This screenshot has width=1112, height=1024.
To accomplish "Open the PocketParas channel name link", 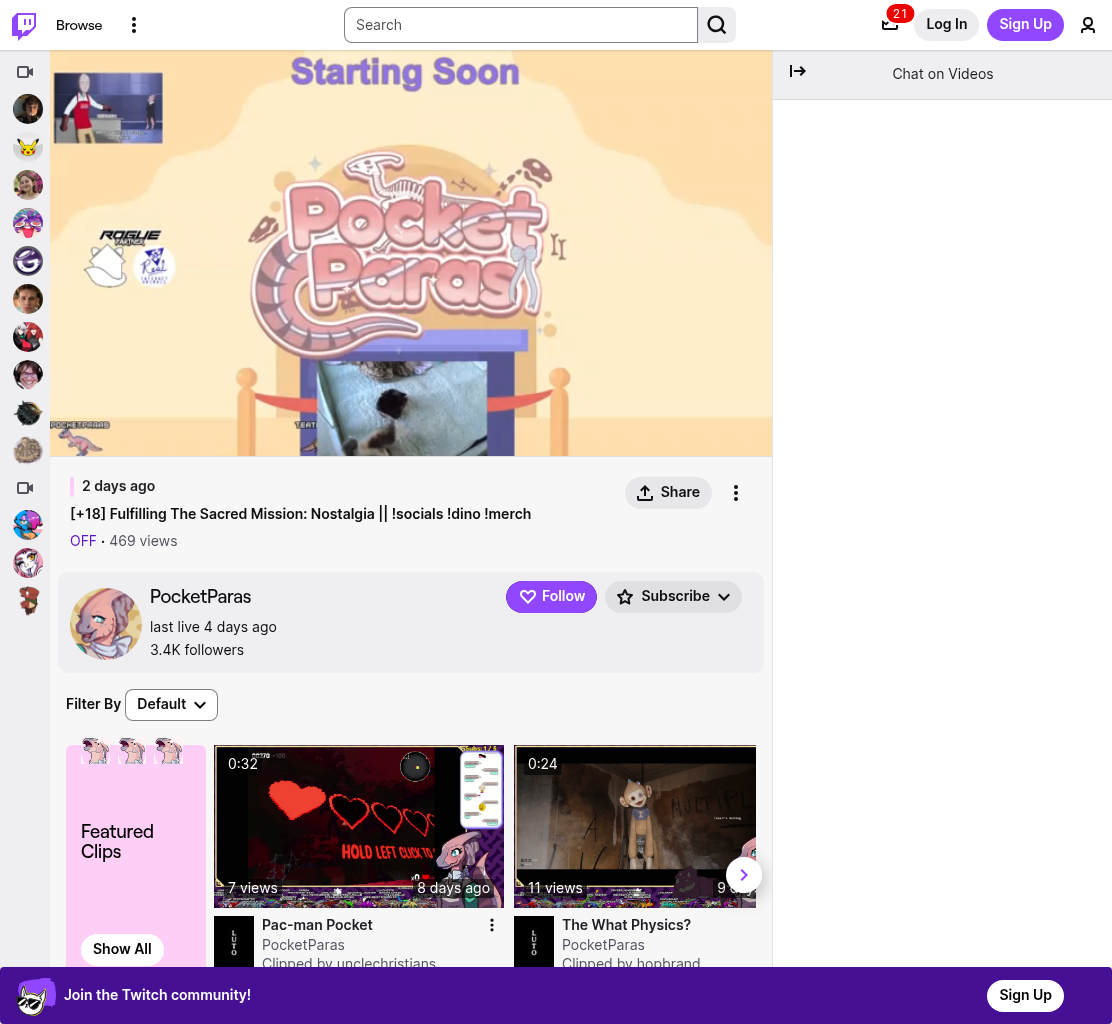I will (200, 596).
